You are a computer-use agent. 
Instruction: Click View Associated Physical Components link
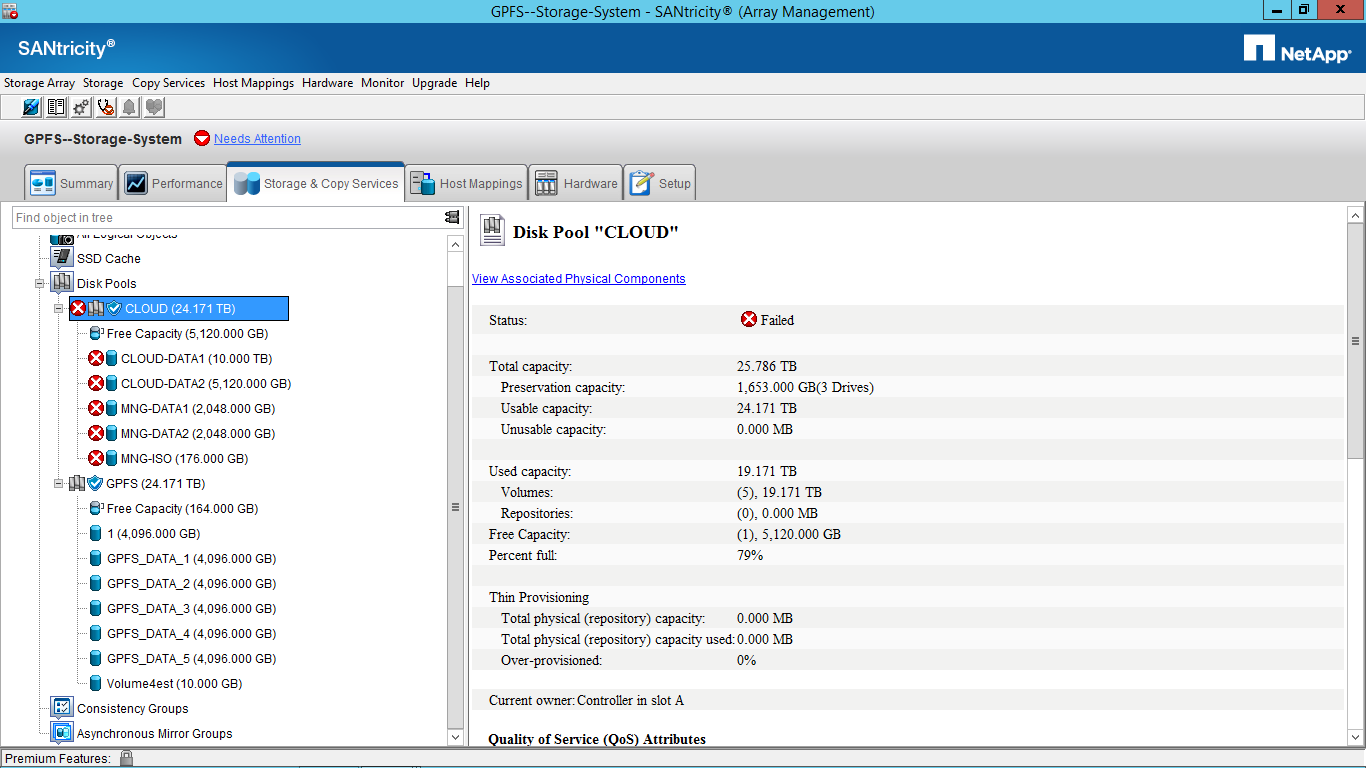coord(578,279)
